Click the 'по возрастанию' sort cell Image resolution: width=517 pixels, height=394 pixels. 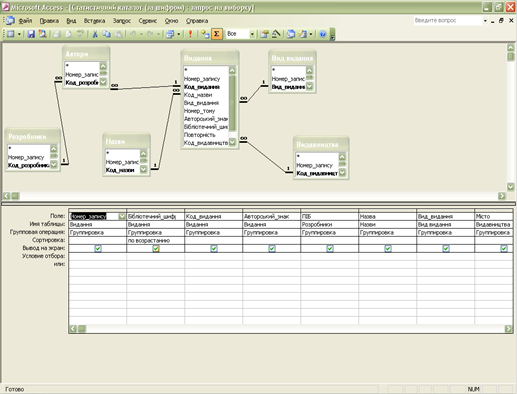(x=155, y=240)
